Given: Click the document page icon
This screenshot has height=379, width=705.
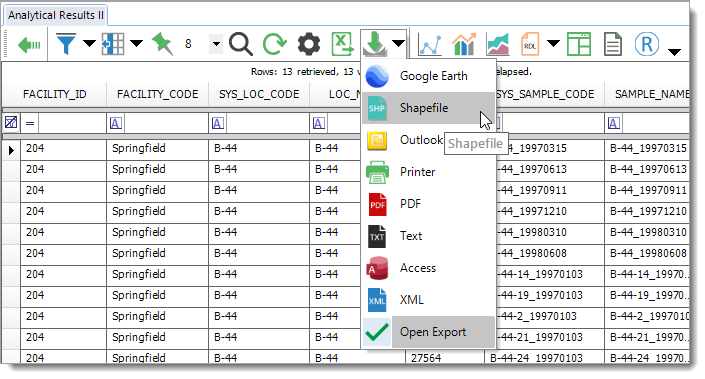Looking at the screenshot, I should click(612, 44).
